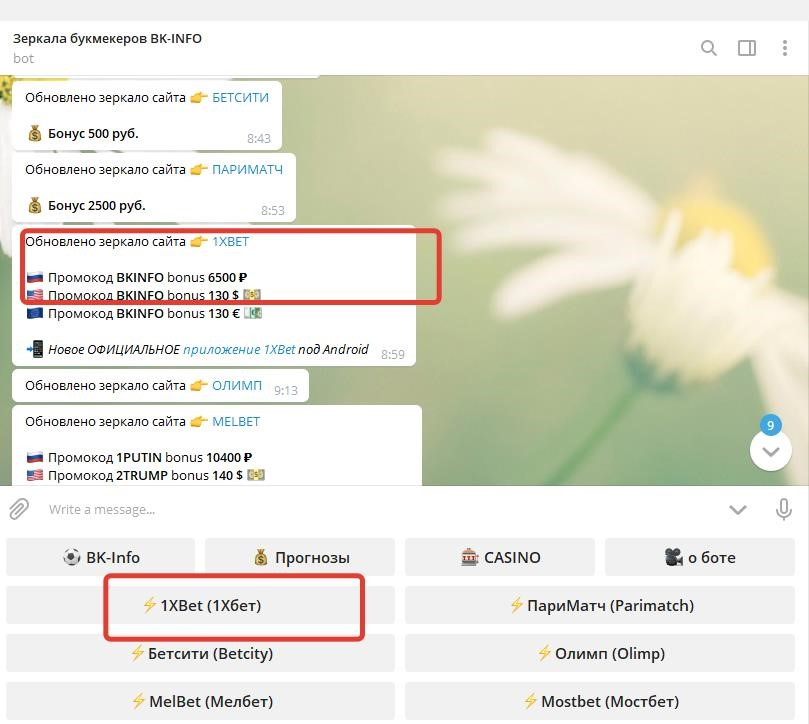Click the money bag emoji beside Бонус 2500

(35, 205)
